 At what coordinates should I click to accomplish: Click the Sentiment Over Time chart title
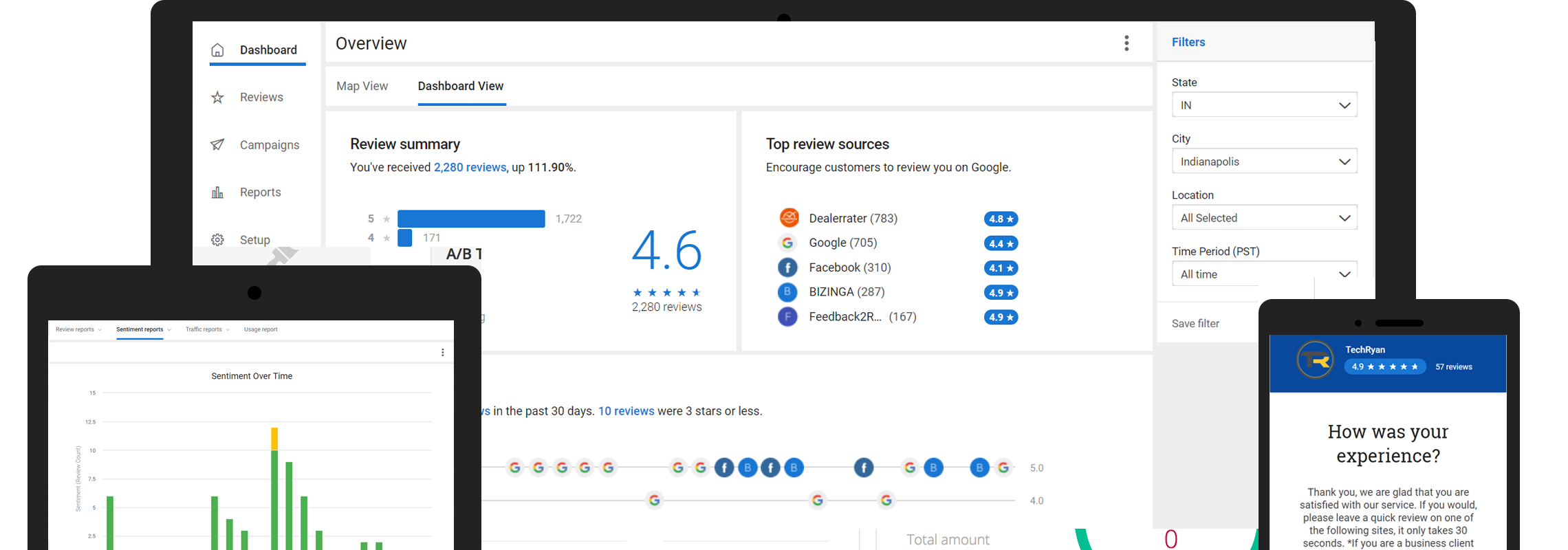tap(252, 376)
